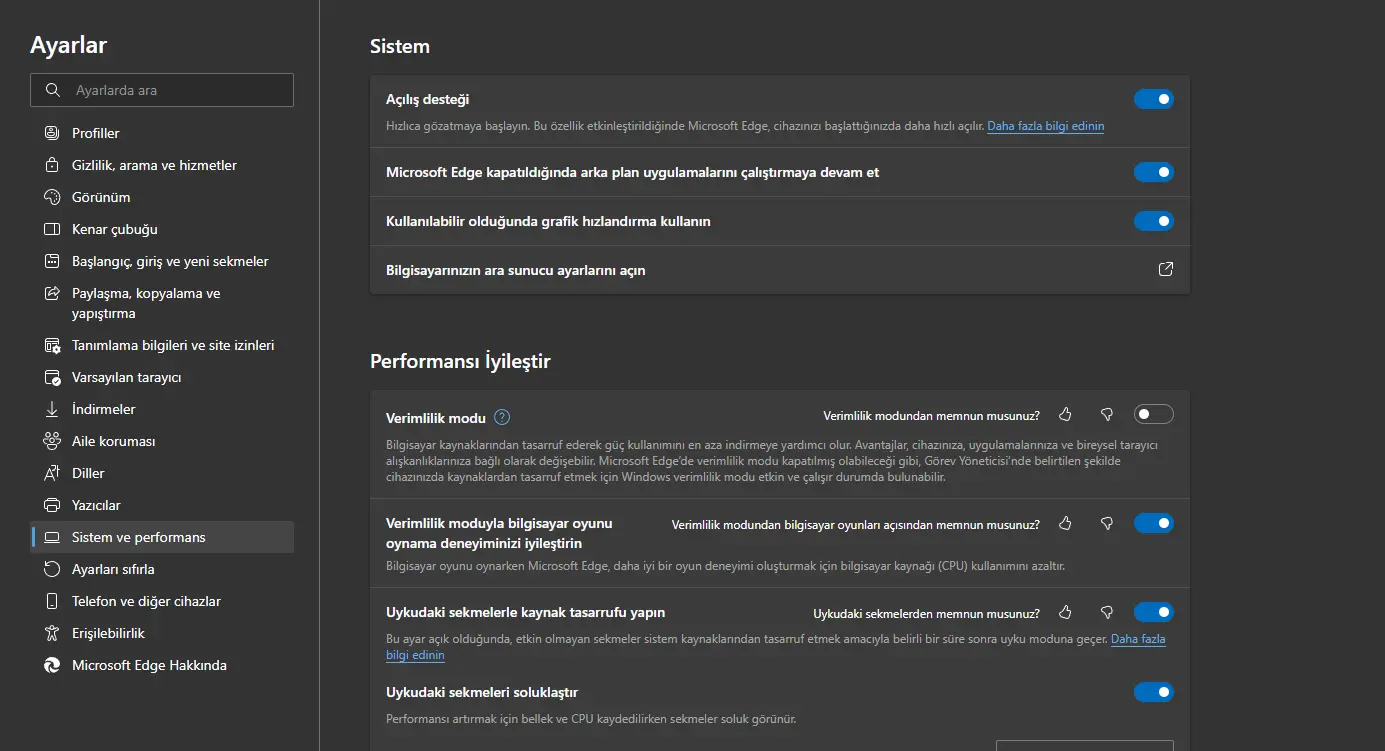Viewport: 1385px width, 751px height.
Task: Click 'Verimlilik modundan memnun musunuz?' text
Action: [x=931, y=415]
